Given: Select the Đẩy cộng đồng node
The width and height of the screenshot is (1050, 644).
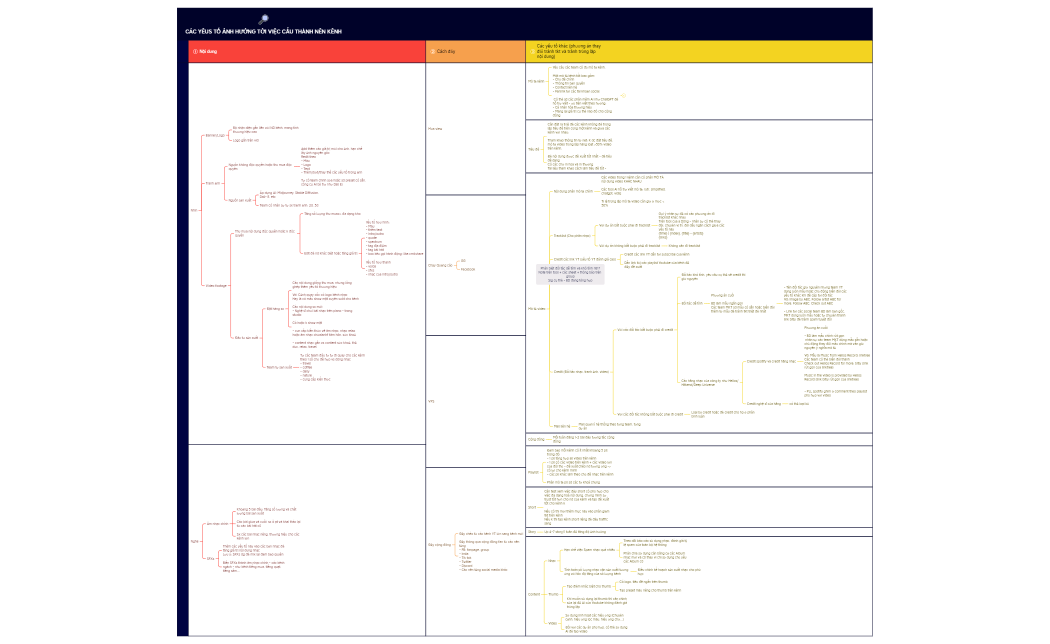Looking at the screenshot, I should [438, 545].
